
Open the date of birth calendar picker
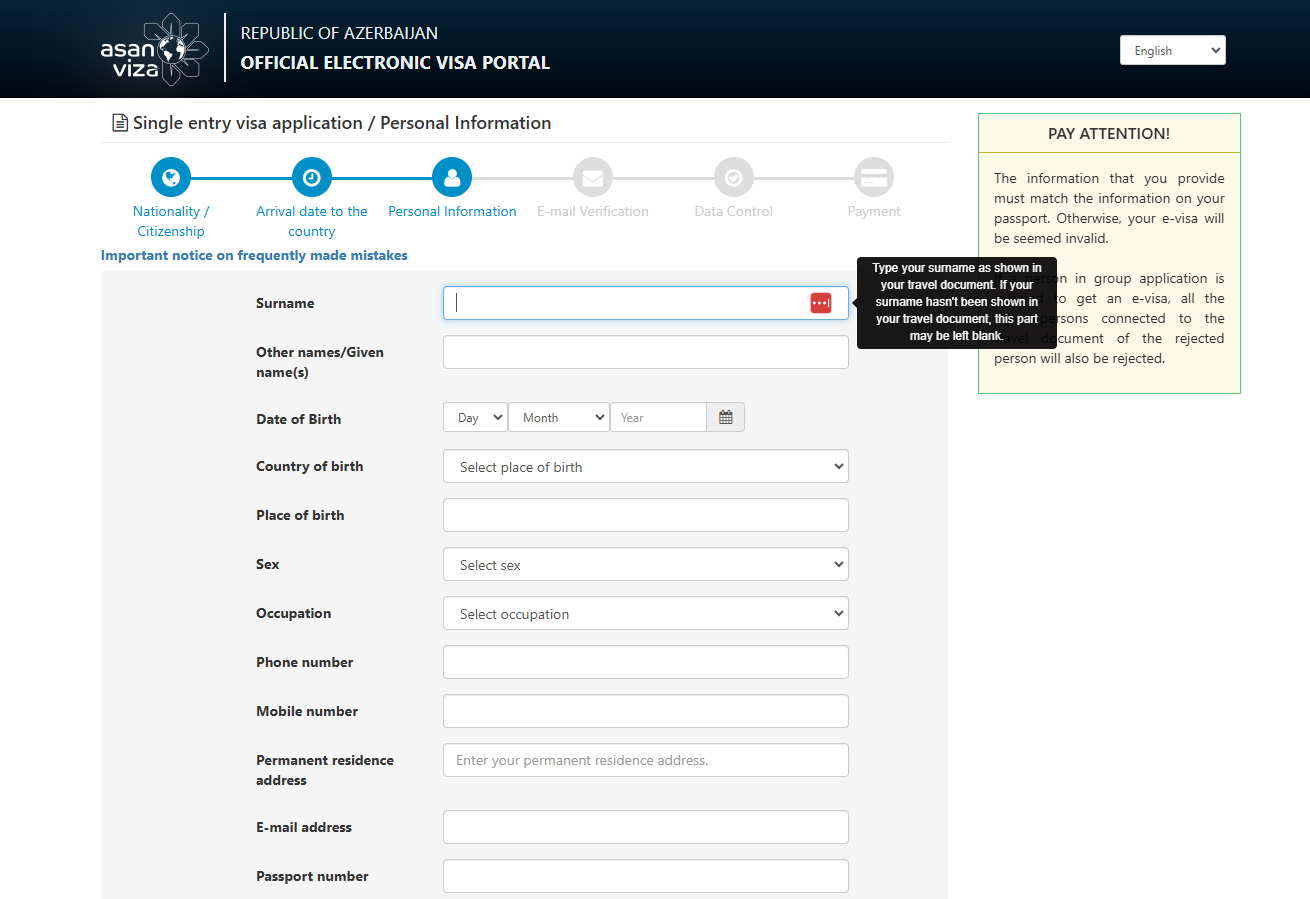click(x=726, y=417)
